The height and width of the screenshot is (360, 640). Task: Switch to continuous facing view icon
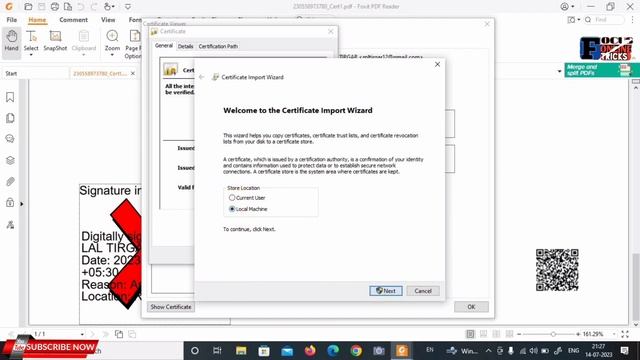coord(509,334)
